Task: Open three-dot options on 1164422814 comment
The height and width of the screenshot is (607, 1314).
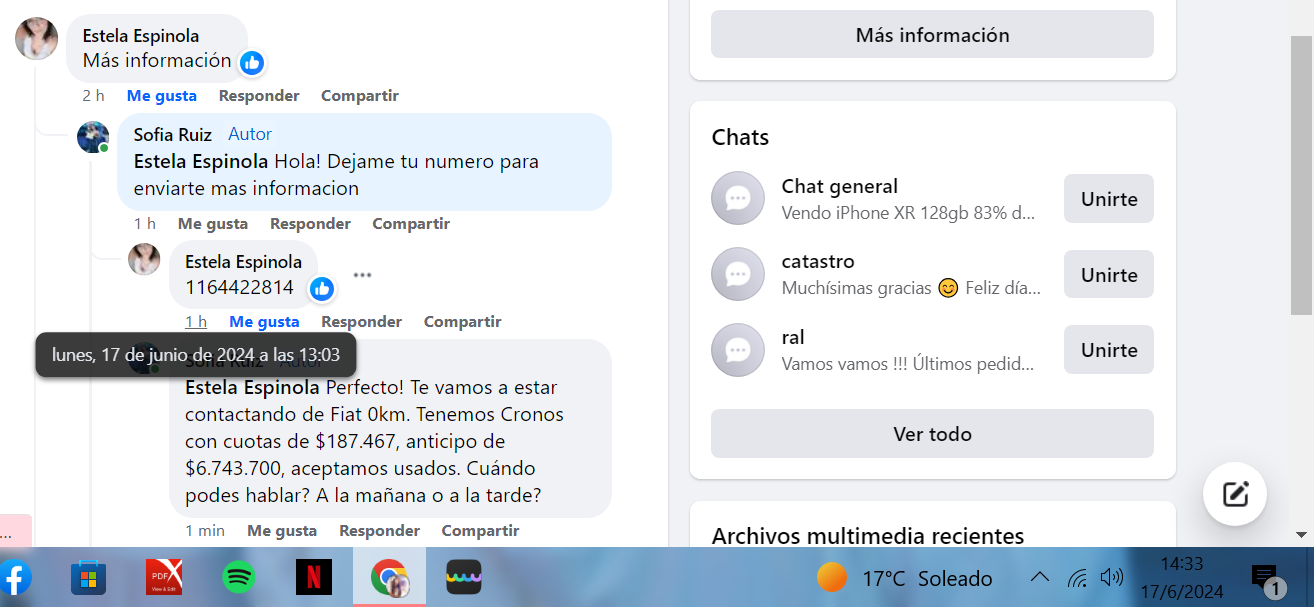Action: pos(362,274)
